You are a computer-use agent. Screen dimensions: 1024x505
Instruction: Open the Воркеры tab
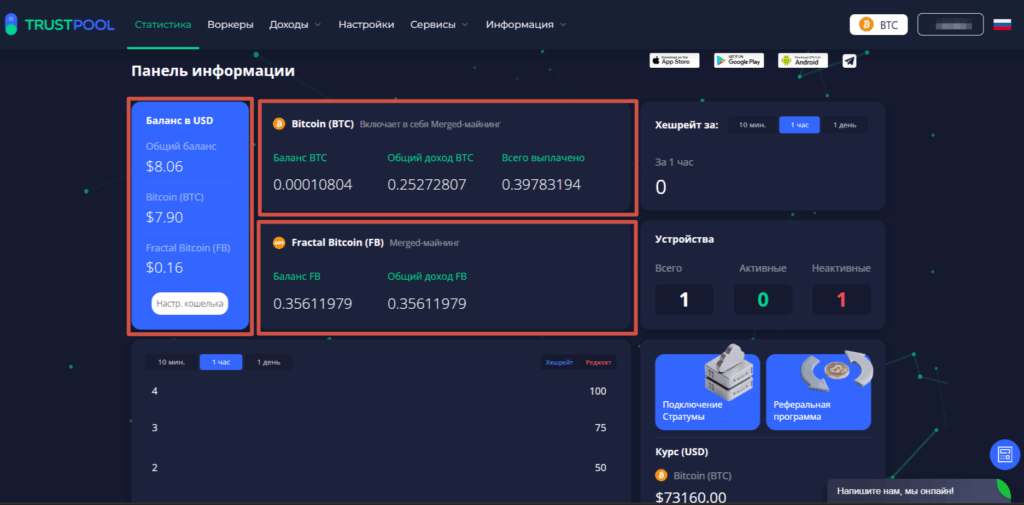coord(230,24)
